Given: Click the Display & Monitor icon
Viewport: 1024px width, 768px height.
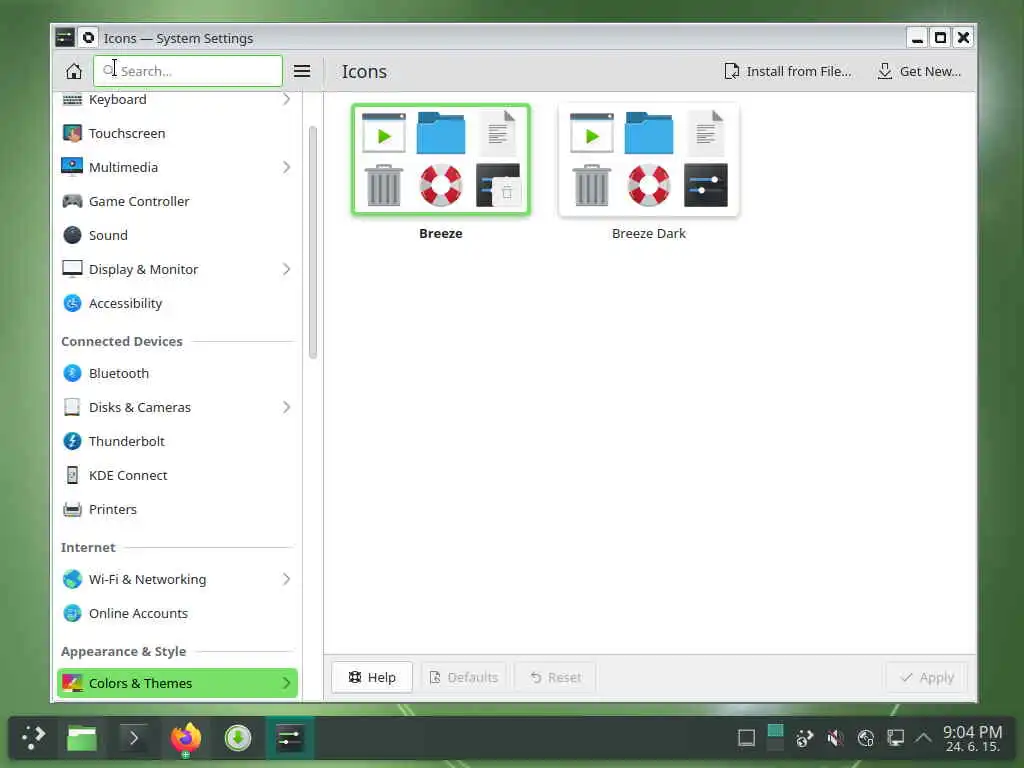Looking at the screenshot, I should tap(72, 269).
